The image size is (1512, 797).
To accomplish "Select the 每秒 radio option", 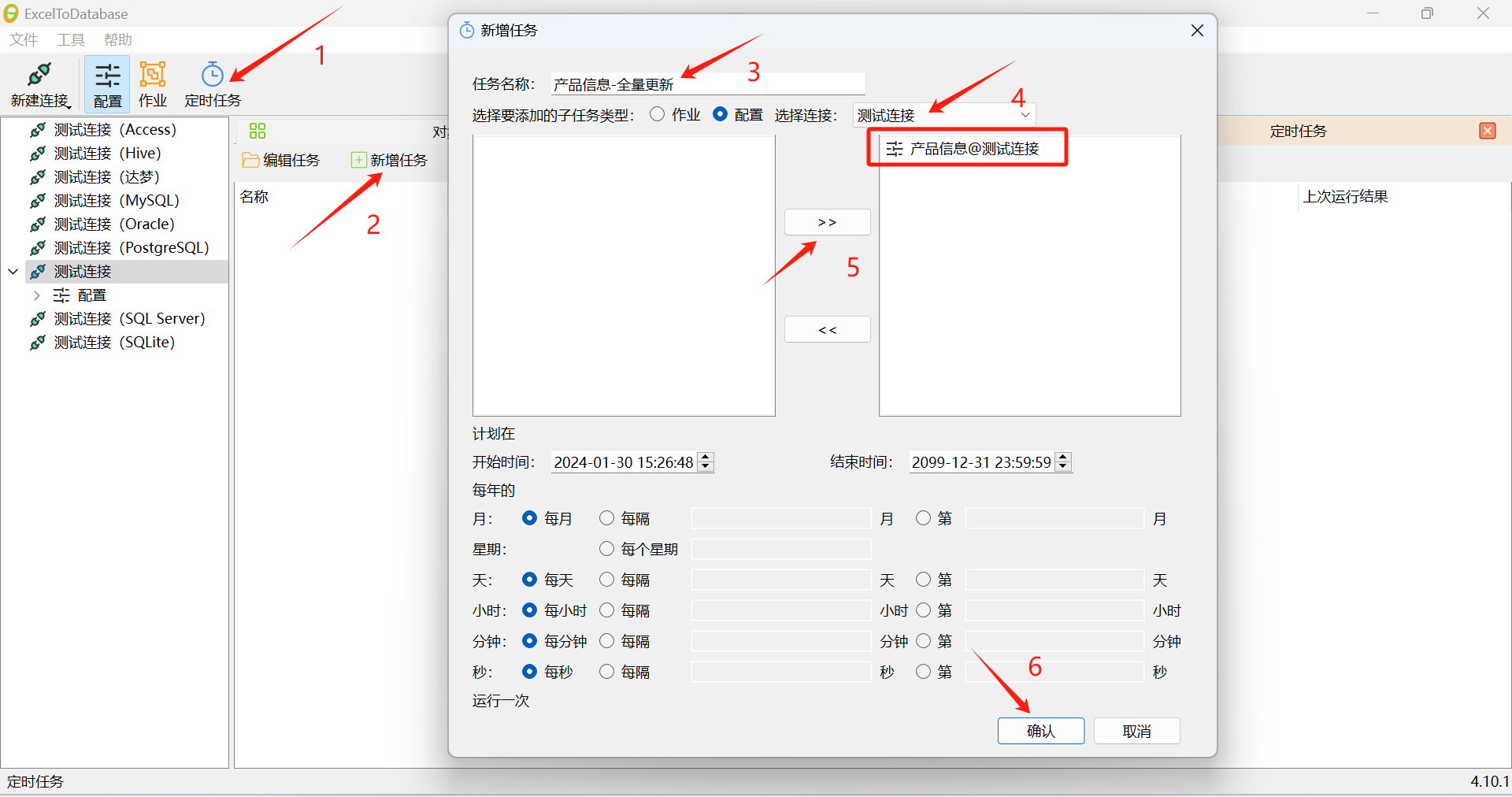I will (529, 672).
